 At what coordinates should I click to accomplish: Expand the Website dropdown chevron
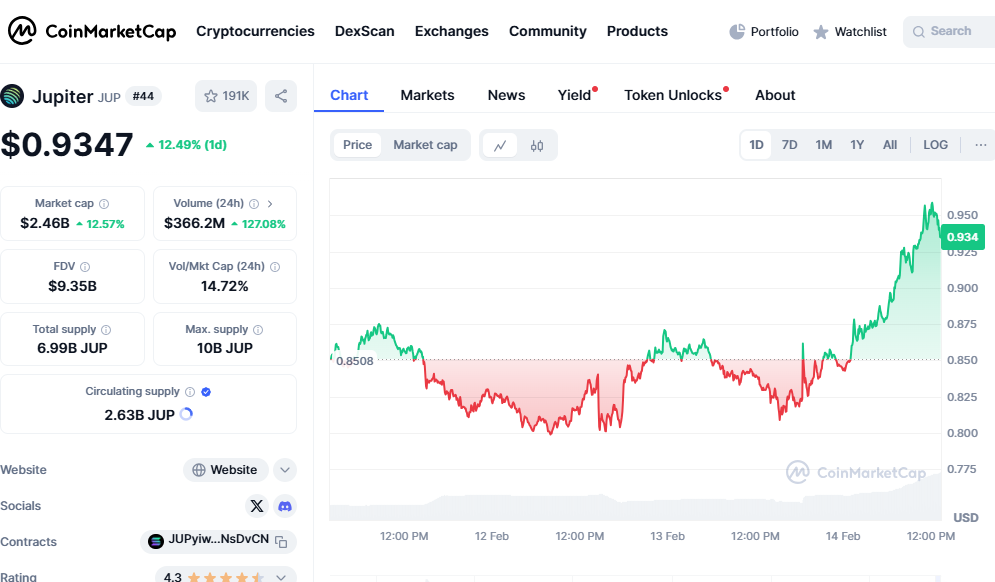(285, 470)
